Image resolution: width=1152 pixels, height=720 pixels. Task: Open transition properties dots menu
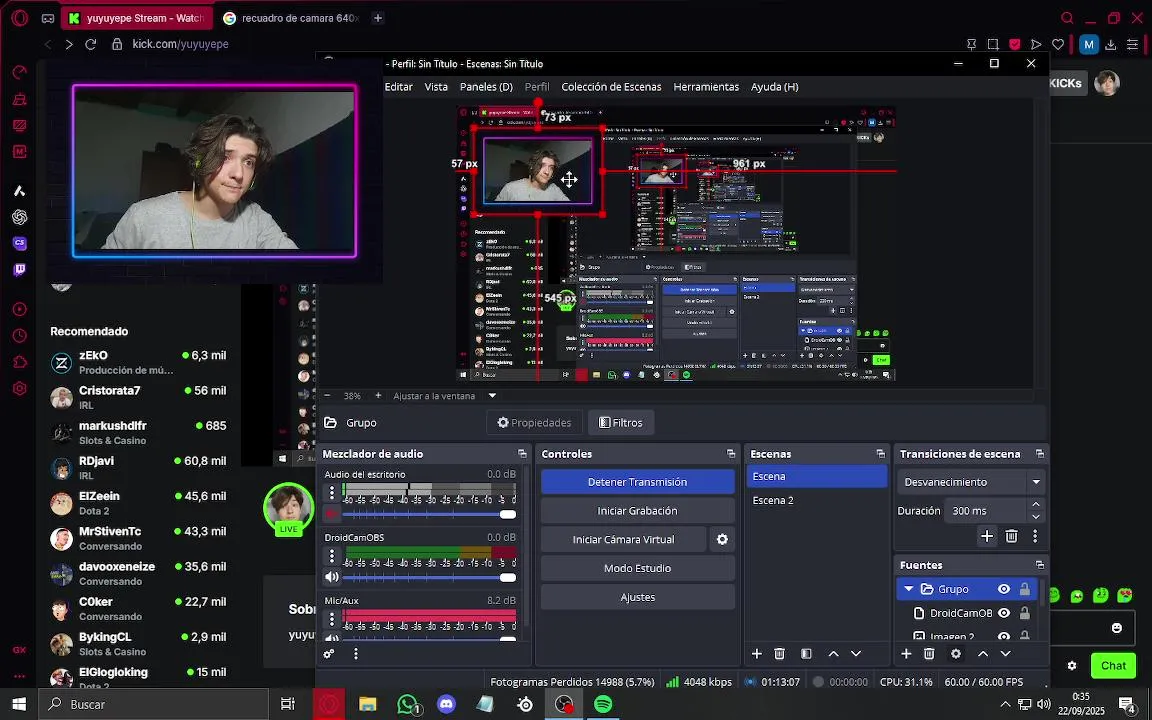coord(1035,536)
